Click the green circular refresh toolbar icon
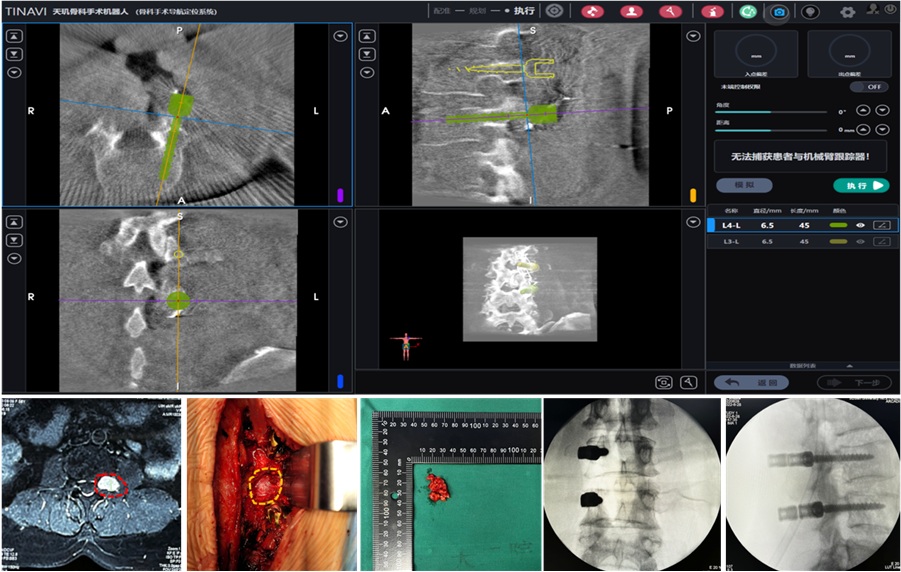 748,11
